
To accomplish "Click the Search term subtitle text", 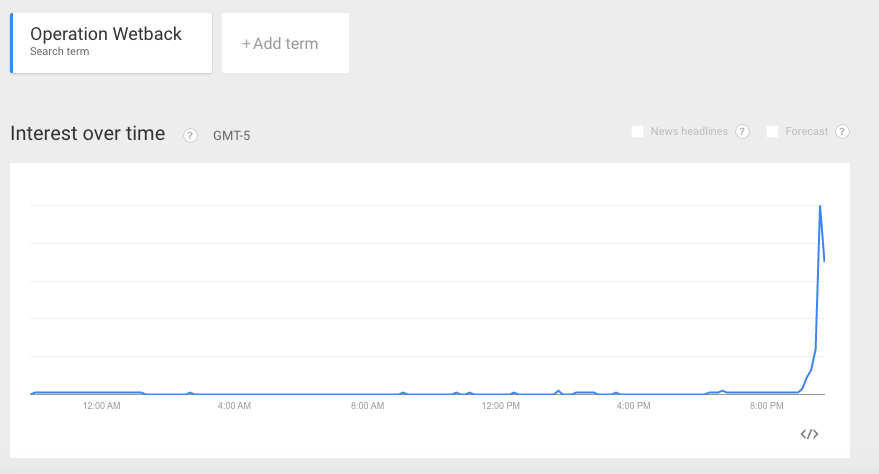I will (x=60, y=52).
